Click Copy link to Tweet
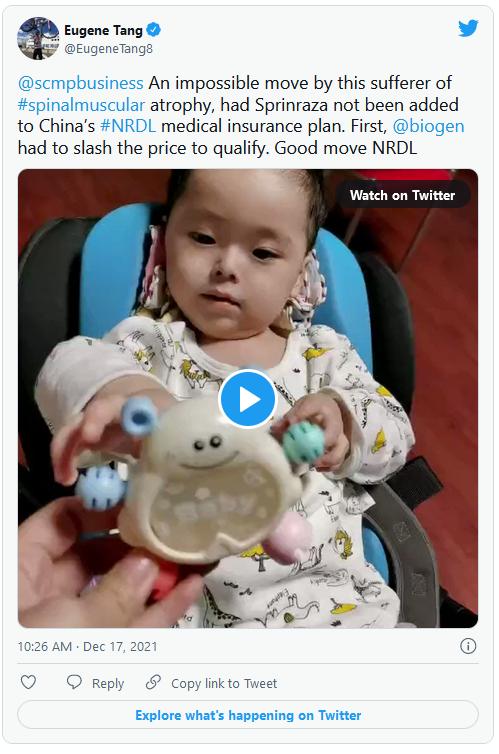This screenshot has height=754, width=499. coord(224,683)
